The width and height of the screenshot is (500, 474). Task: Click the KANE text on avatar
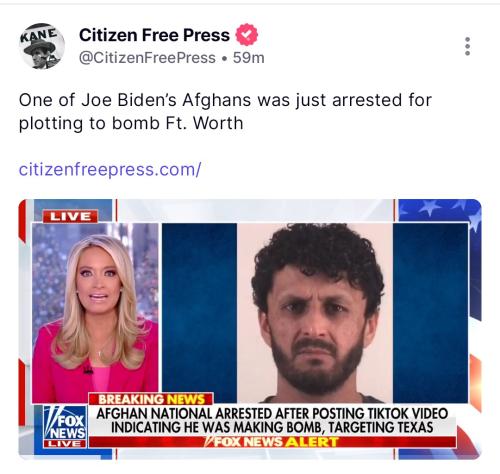tap(38, 34)
